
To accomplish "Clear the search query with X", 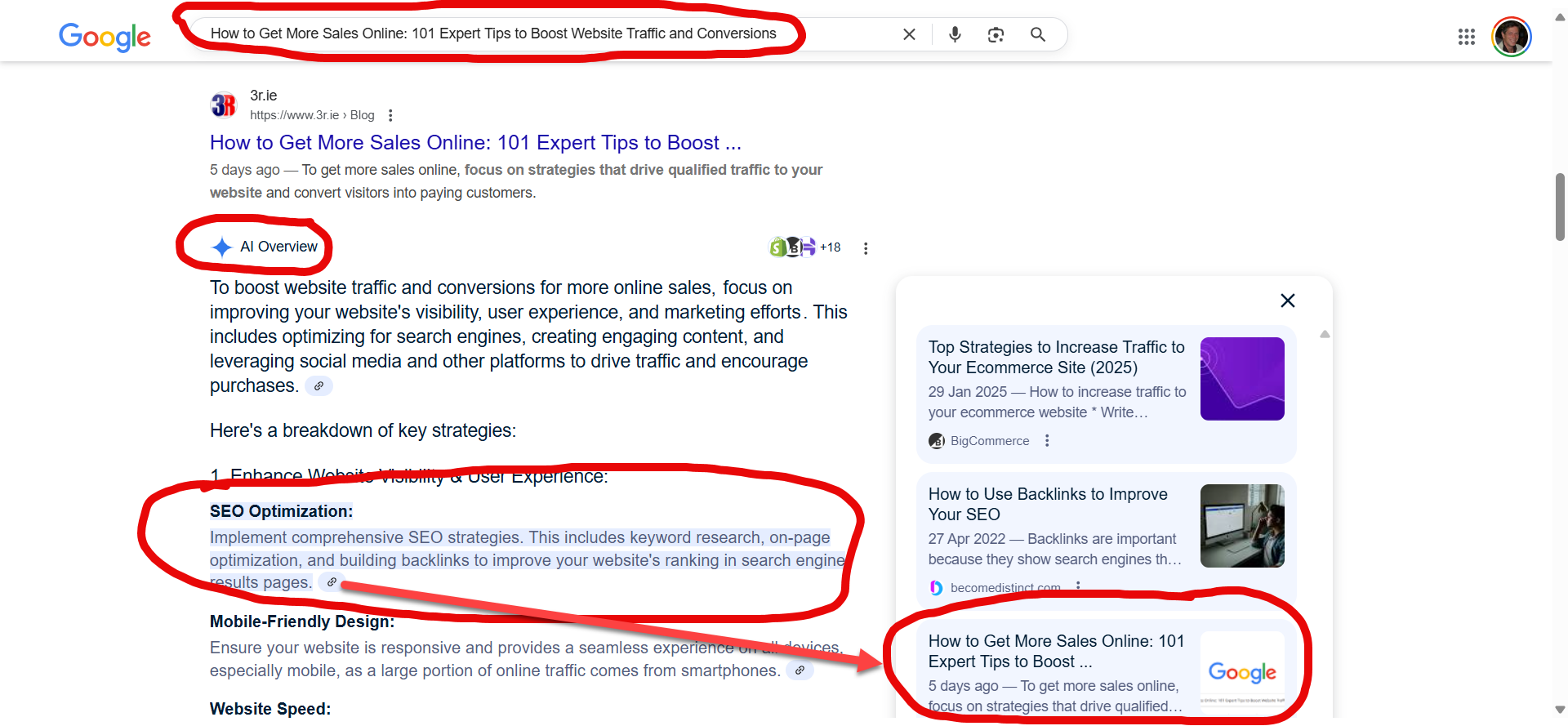I will [909, 34].
